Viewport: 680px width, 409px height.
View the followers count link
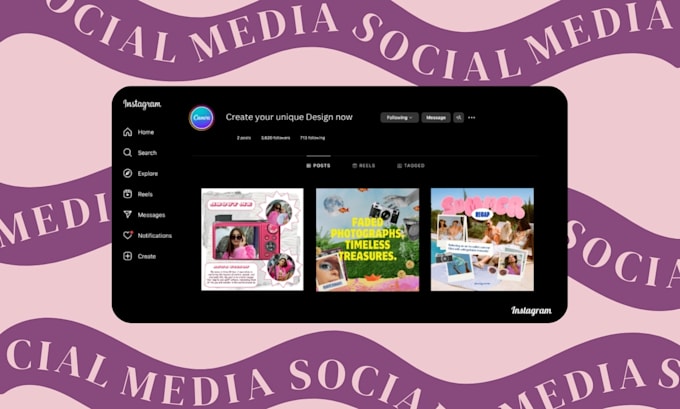coord(275,138)
